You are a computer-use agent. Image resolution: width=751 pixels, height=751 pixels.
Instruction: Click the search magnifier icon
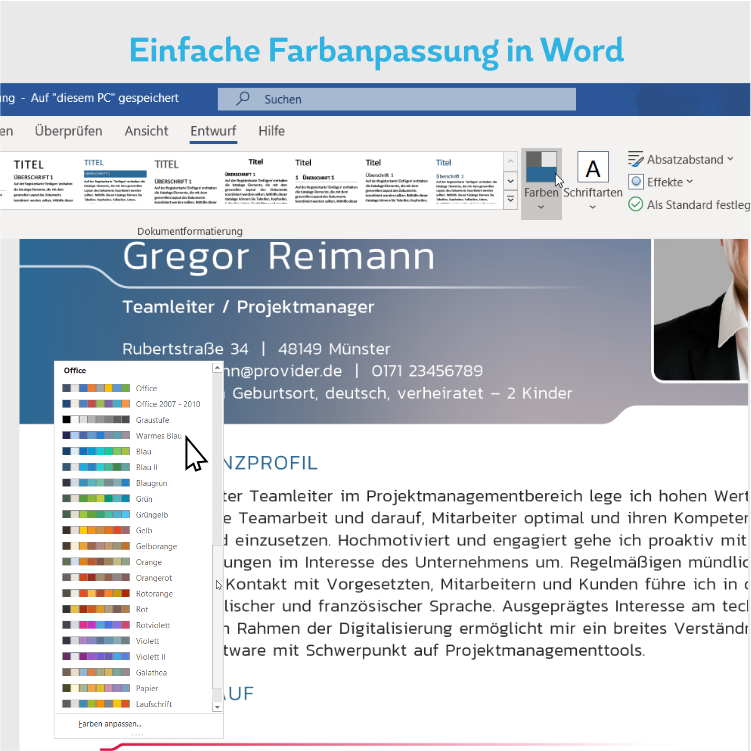point(243,99)
